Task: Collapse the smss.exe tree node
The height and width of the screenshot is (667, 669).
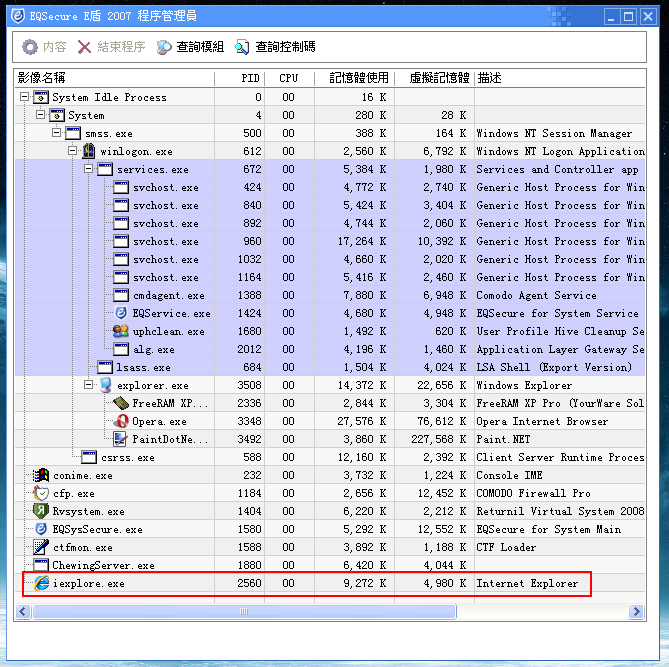Action: (56, 133)
